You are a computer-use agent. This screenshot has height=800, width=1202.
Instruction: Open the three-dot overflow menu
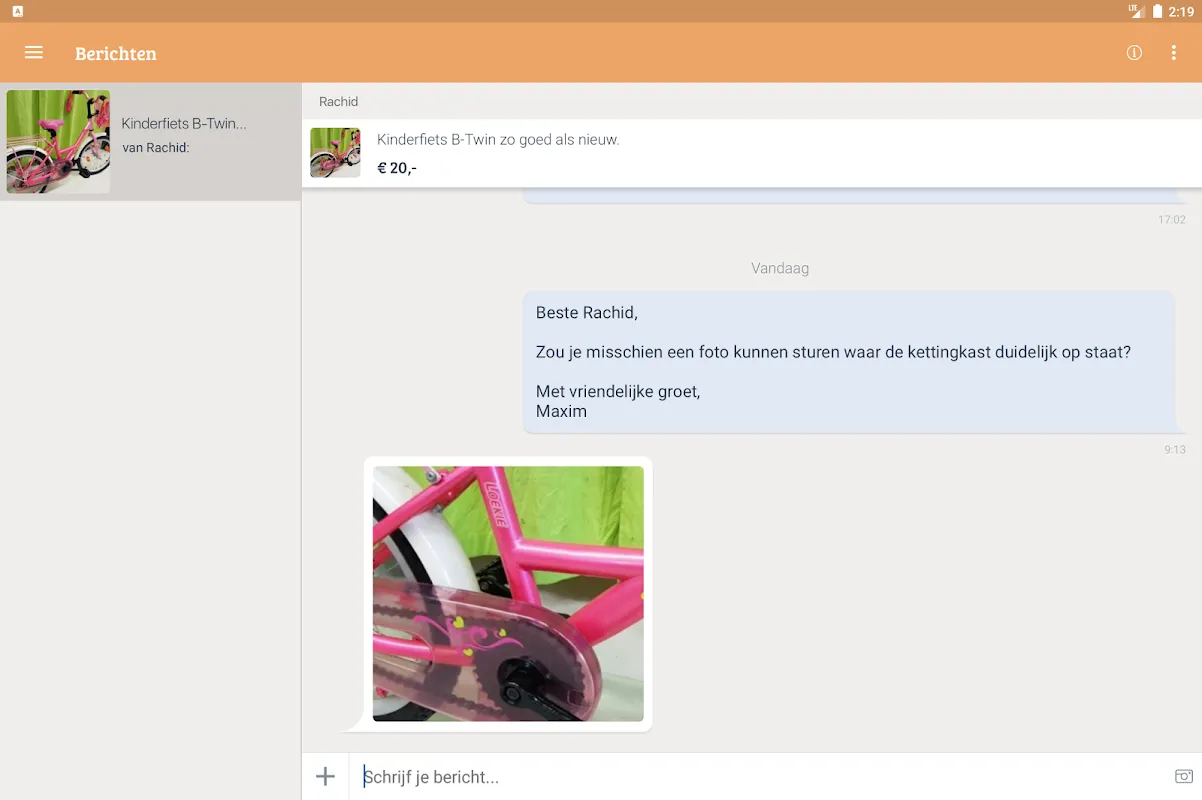(x=1174, y=53)
